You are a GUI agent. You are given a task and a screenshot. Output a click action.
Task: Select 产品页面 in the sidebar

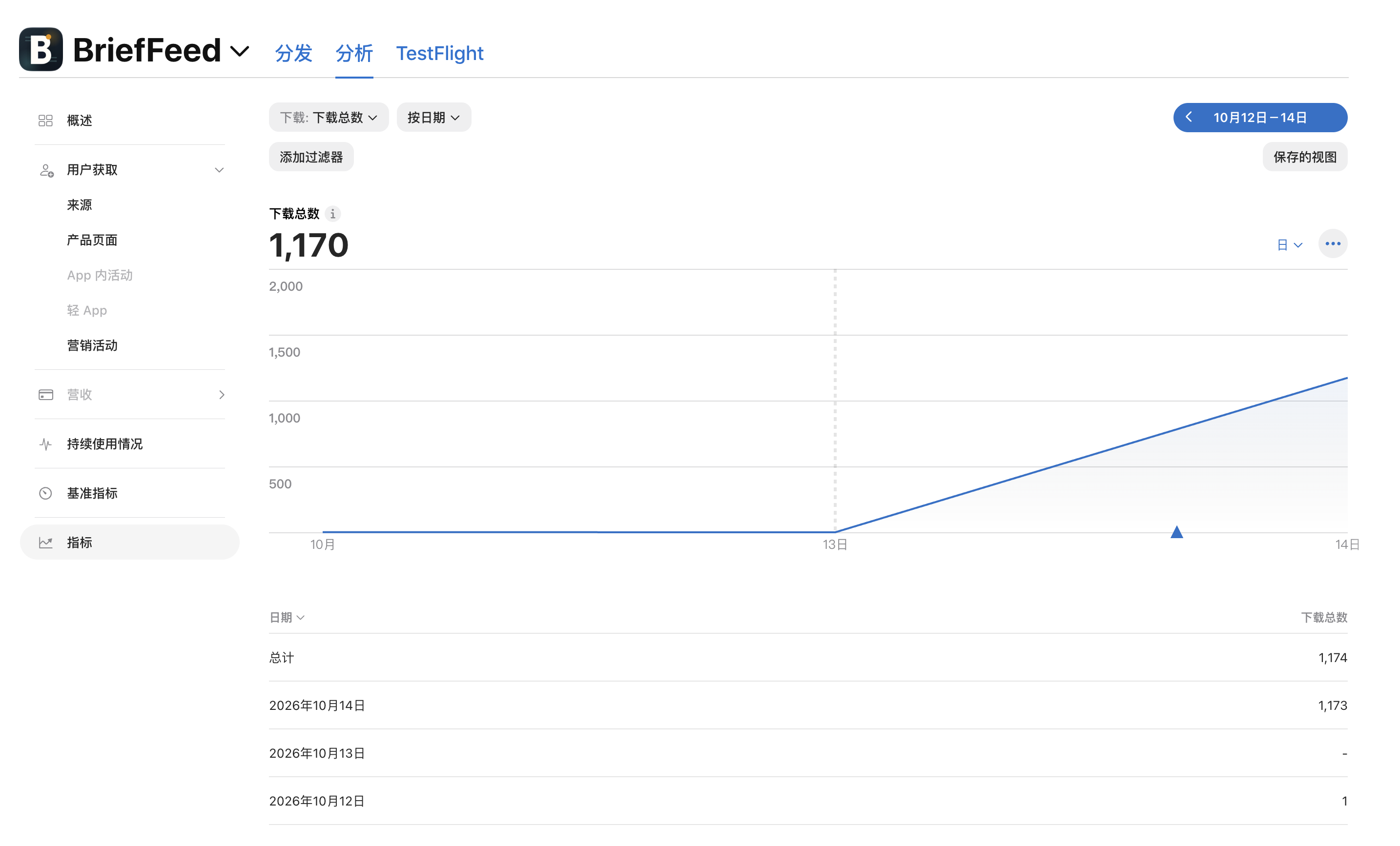(92, 240)
